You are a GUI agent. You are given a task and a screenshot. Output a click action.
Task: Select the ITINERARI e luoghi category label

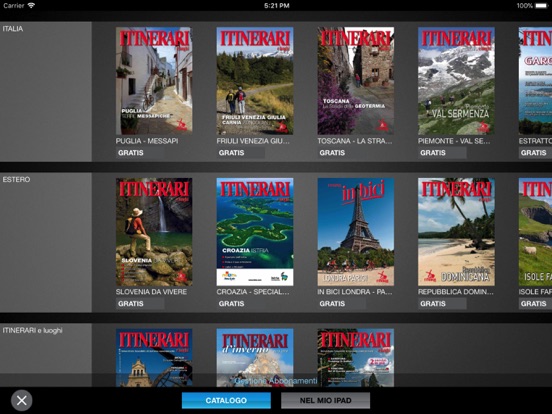click(32, 330)
